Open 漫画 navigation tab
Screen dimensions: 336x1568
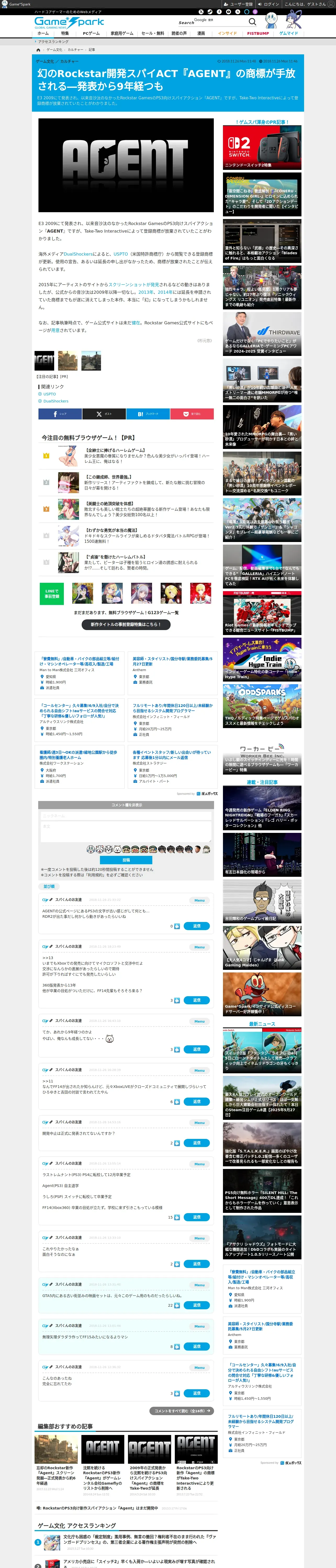click(x=201, y=33)
